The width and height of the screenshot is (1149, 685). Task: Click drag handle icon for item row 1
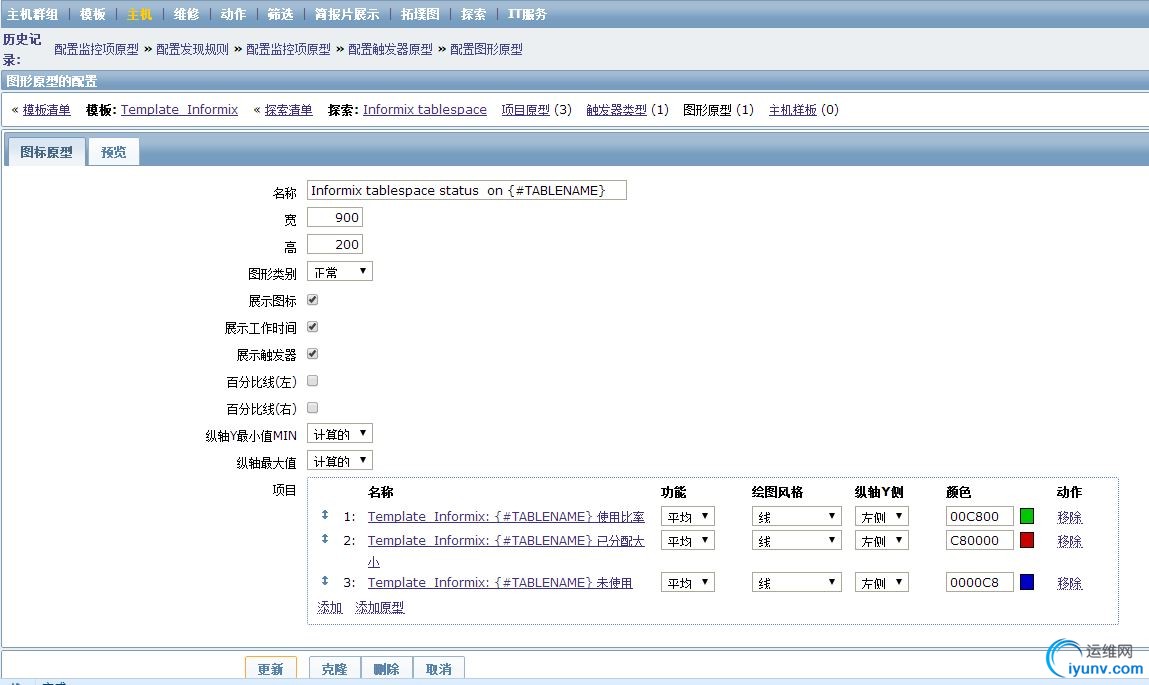click(325, 515)
